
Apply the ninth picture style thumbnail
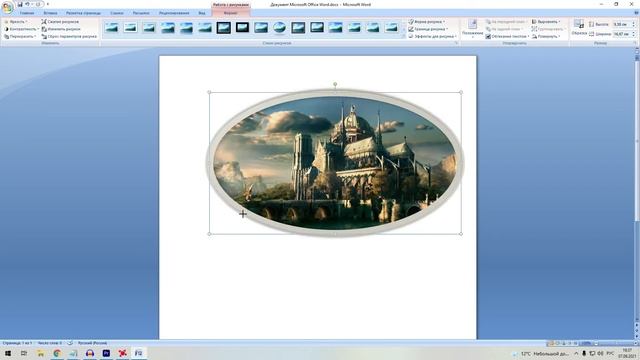[x=261, y=28]
